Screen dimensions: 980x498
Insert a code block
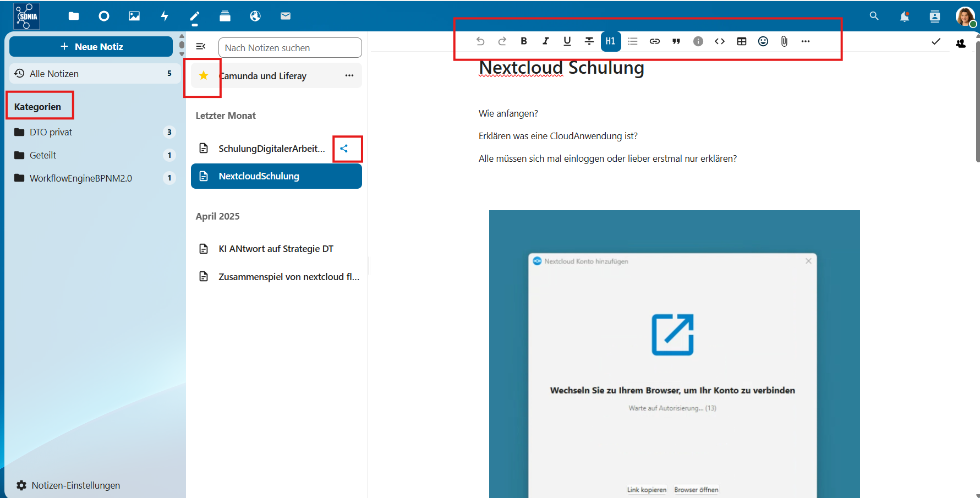[719, 41]
